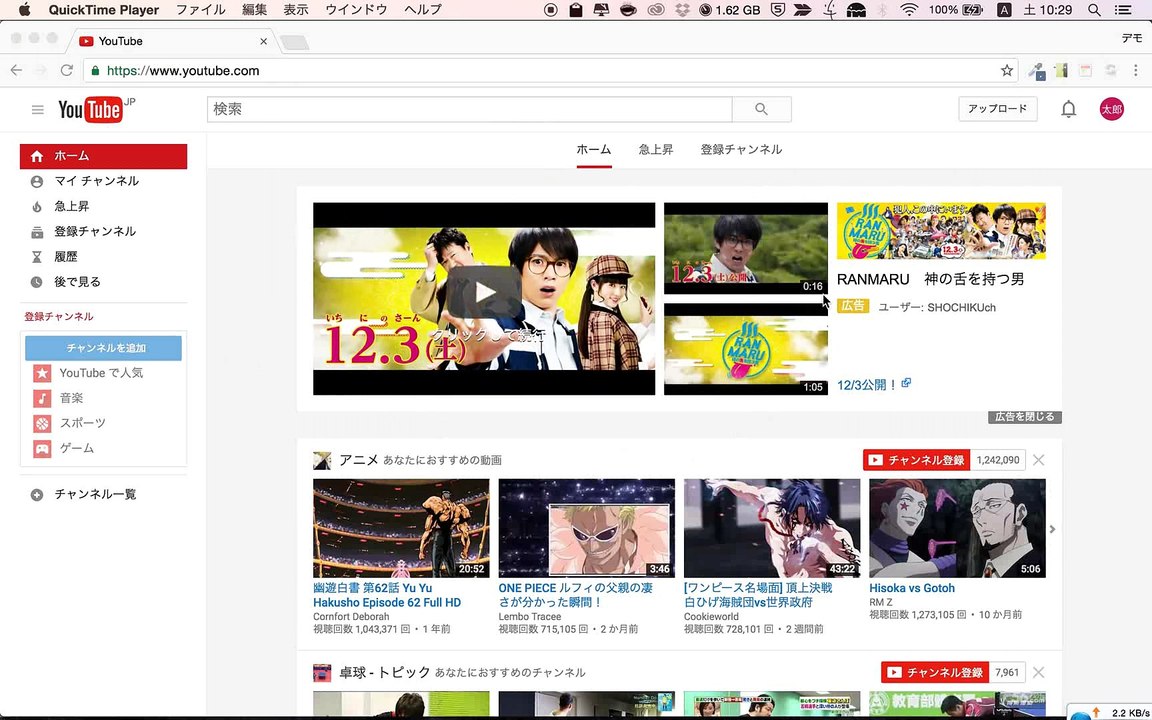
Task: Open the 0:16 RANMARU thumbnail
Action: pos(746,248)
